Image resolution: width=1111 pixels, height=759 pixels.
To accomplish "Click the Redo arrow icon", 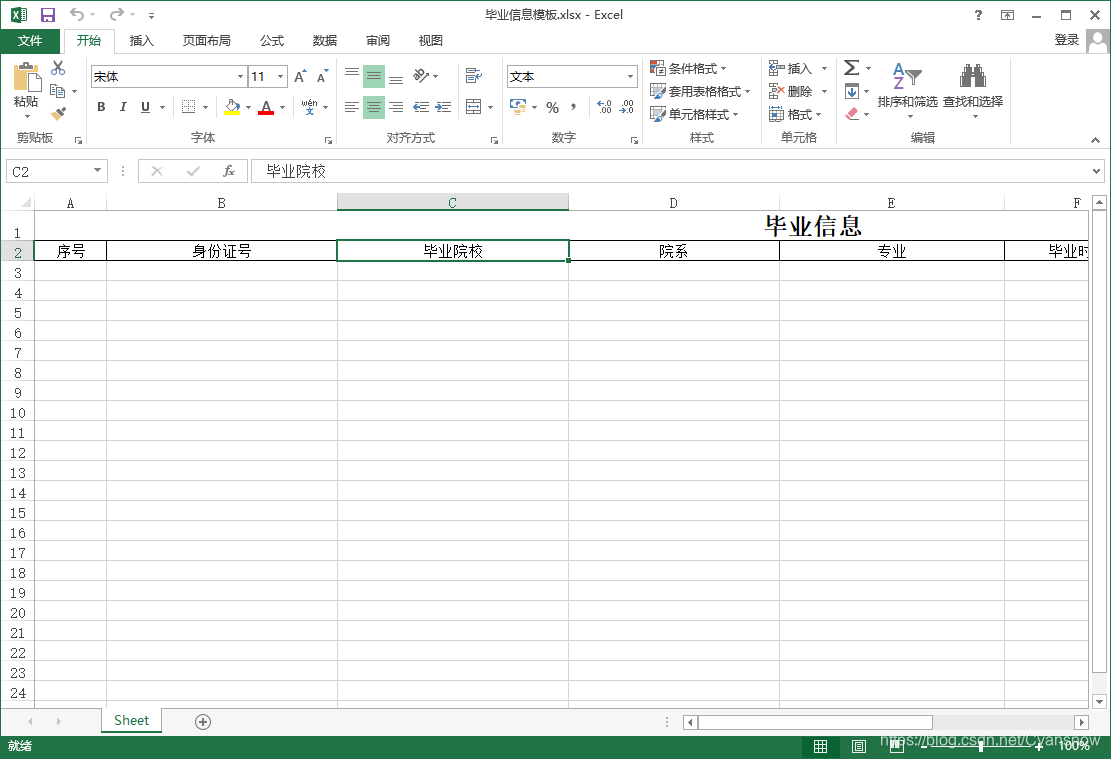I will 116,14.
